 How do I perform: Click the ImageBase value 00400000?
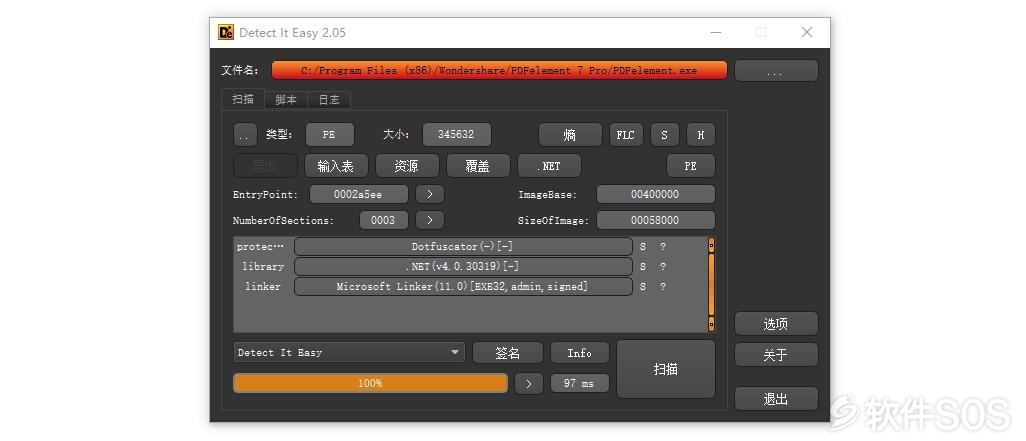[x=656, y=194]
